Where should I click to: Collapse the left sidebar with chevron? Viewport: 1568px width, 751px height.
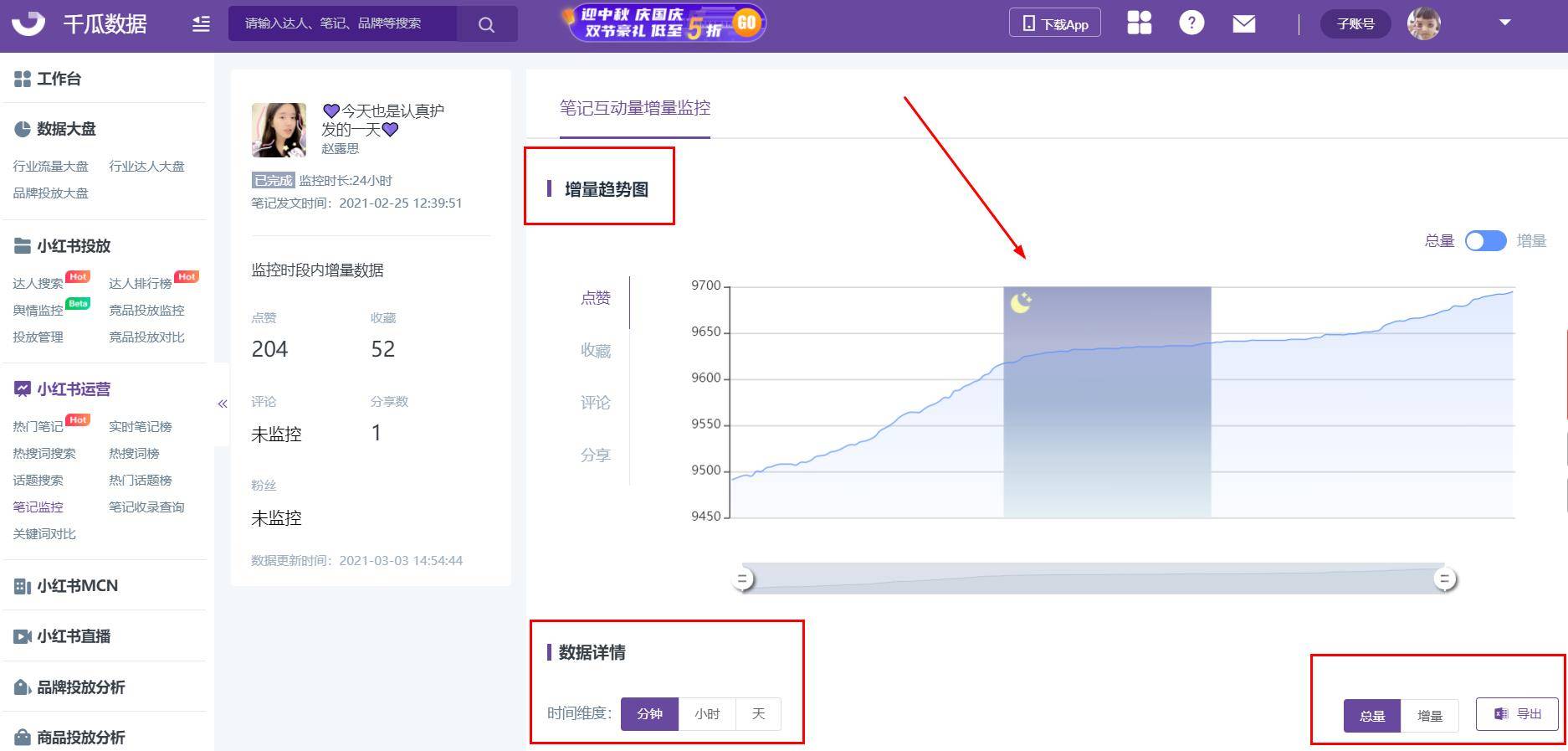(x=223, y=404)
